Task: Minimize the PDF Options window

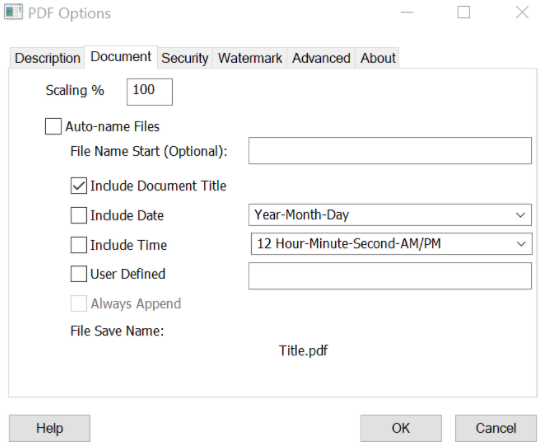Action: [407, 13]
